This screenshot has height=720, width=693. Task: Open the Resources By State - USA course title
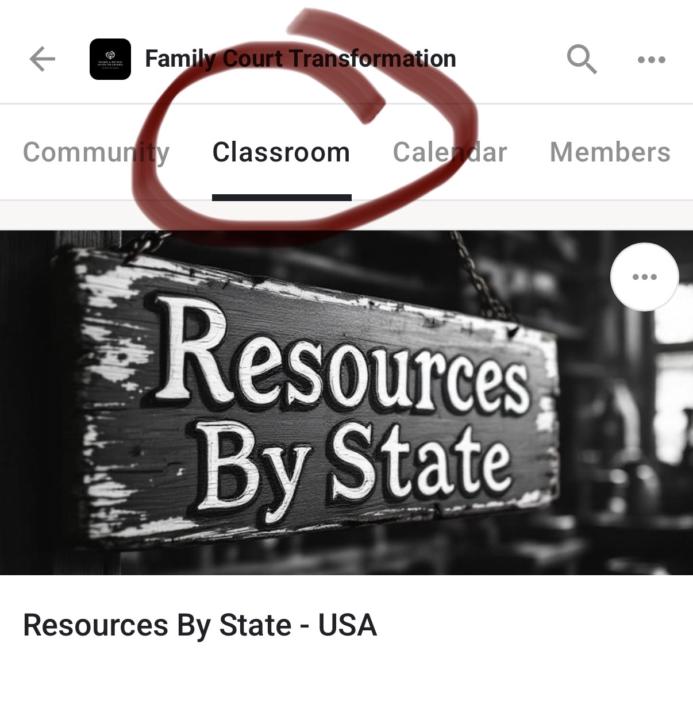point(200,625)
